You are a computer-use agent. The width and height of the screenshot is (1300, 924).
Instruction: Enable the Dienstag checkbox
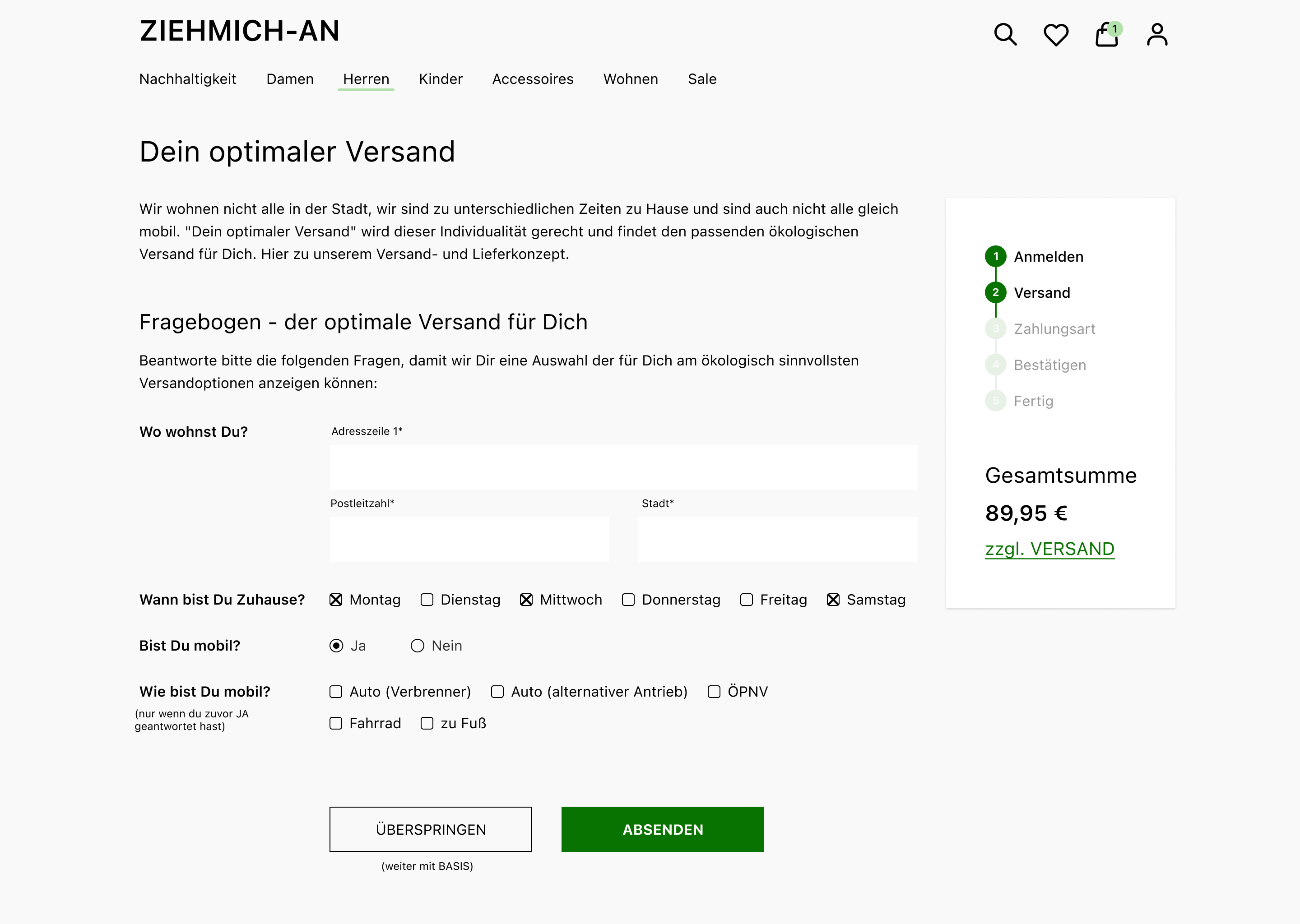coord(427,600)
